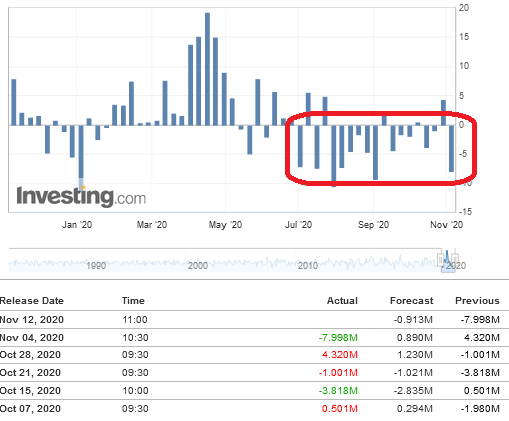Grab the right handle of the range navigator
The height and width of the screenshot is (421, 509).
coord(455,259)
